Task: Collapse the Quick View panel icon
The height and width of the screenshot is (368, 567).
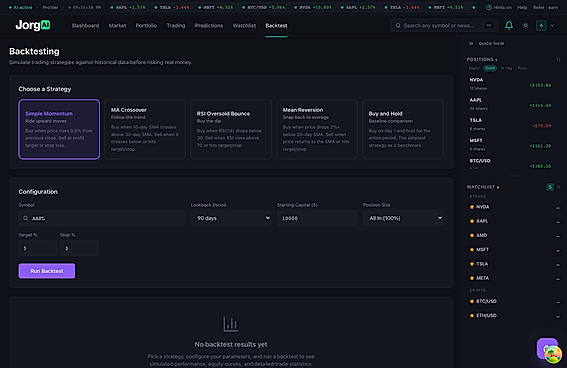Action: point(471,44)
